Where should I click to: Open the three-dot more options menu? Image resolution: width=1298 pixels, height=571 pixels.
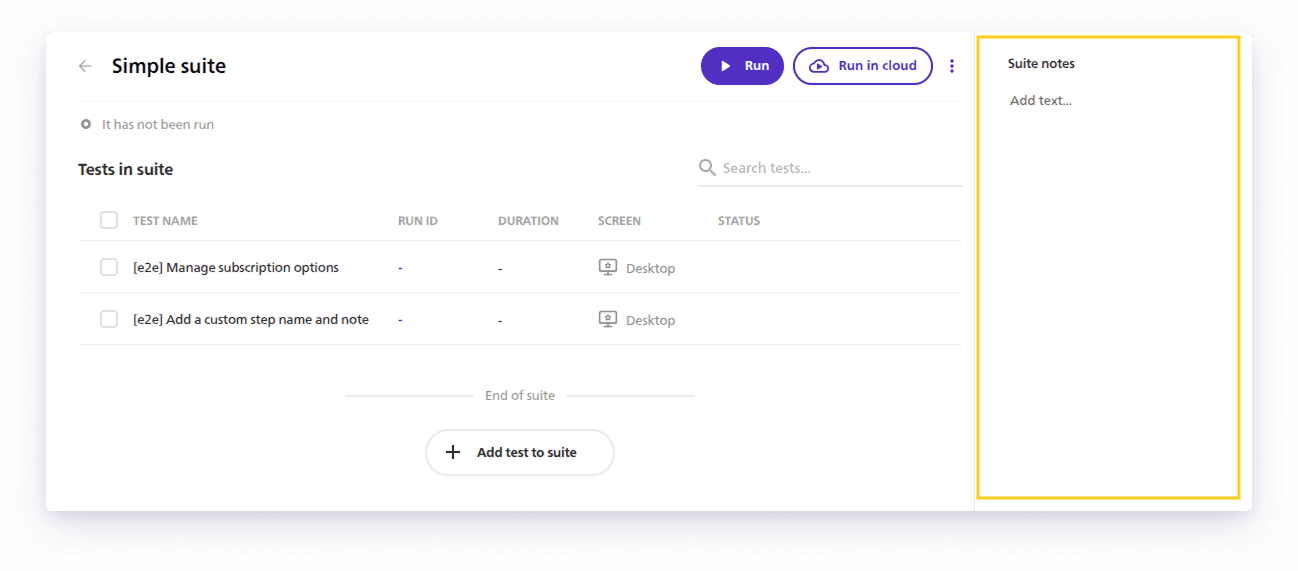tap(951, 66)
